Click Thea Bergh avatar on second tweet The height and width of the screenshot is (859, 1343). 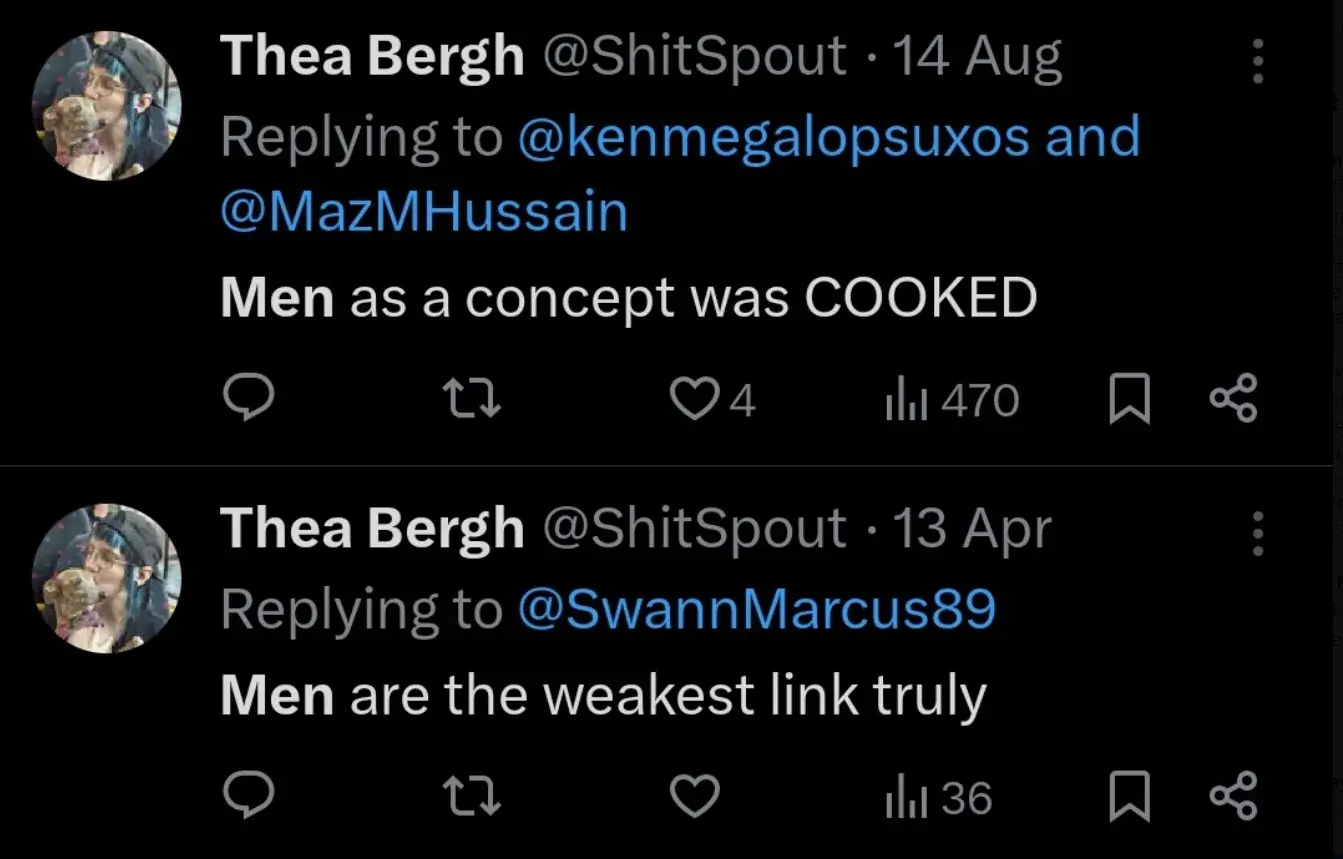coord(106,578)
